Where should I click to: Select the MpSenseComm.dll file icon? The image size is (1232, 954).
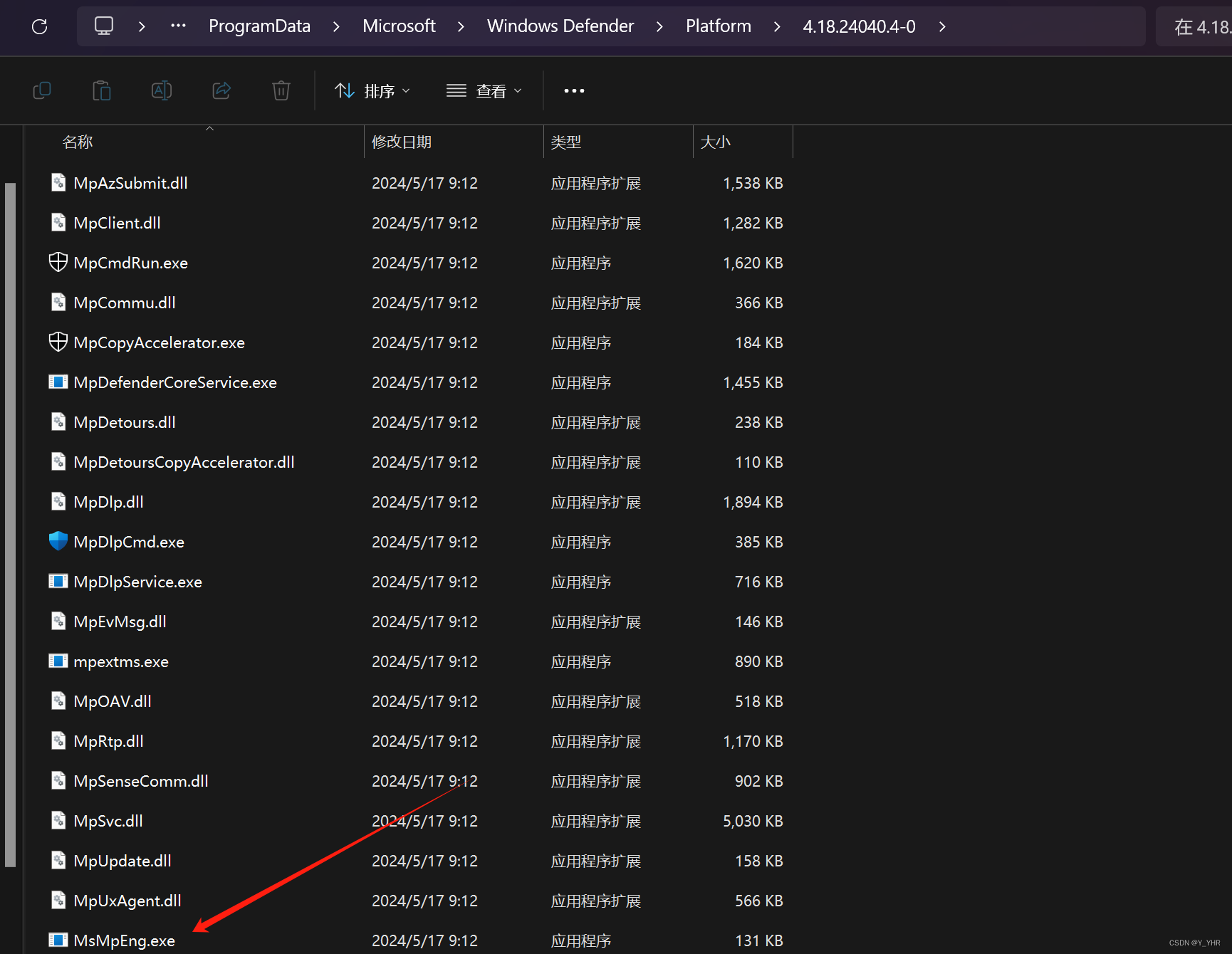(x=58, y=780)
